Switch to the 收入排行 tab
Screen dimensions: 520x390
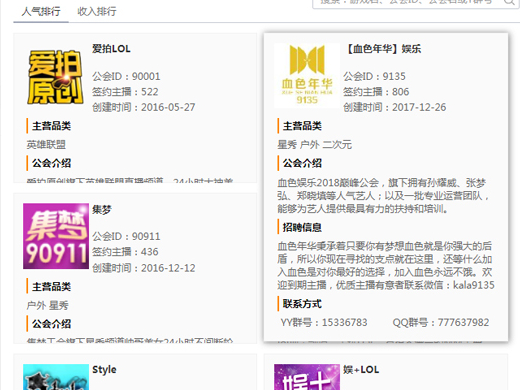tap(97, 12)
